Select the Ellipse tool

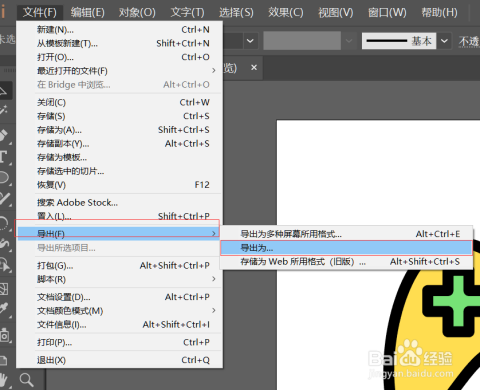pyautogui.click(x=4, y=177)
